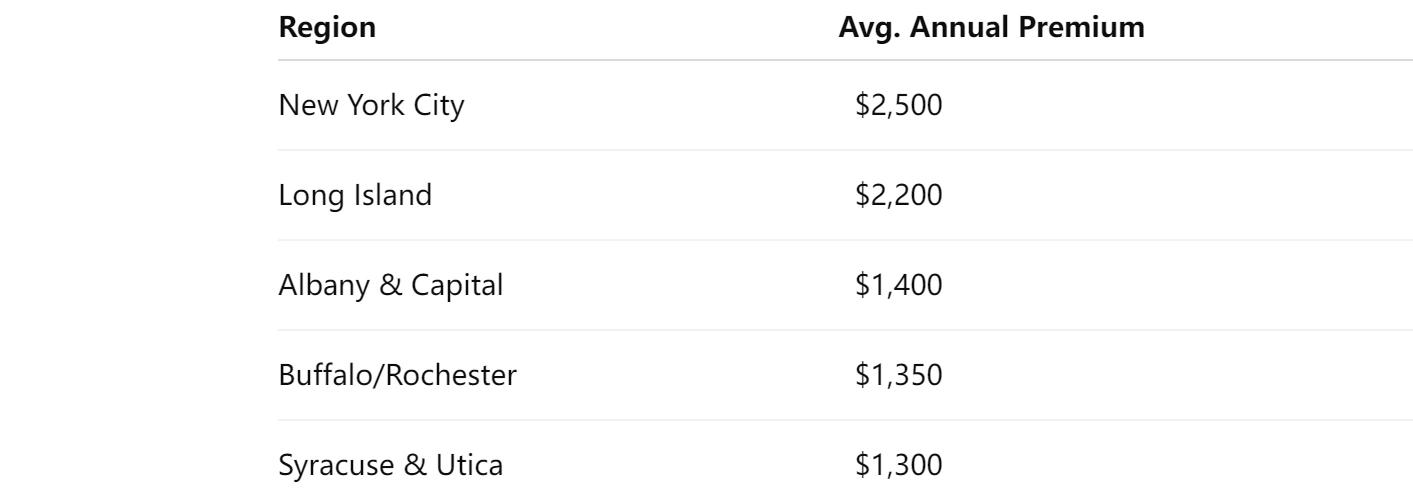1413x501 pixels.
Task: Select the $1,300 premium value
Action: [x=899, y=465]
